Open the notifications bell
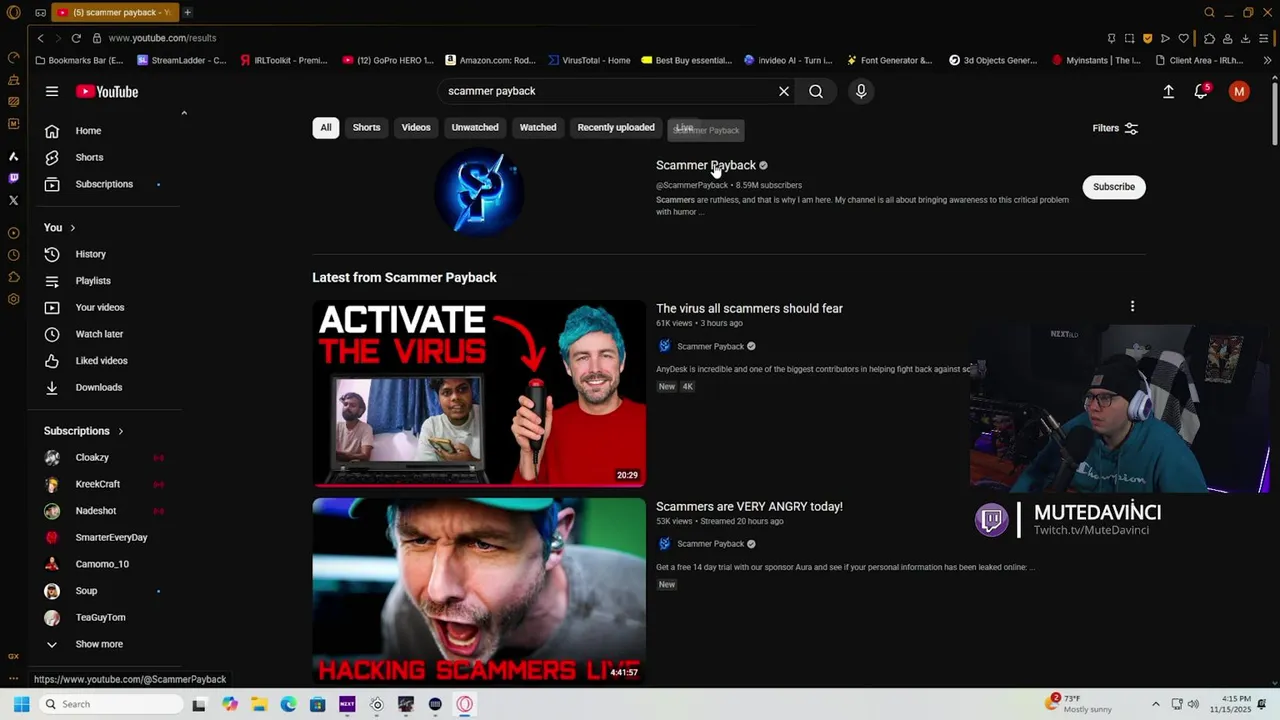The image size is (1280, 720). [x=1201, y=91]
